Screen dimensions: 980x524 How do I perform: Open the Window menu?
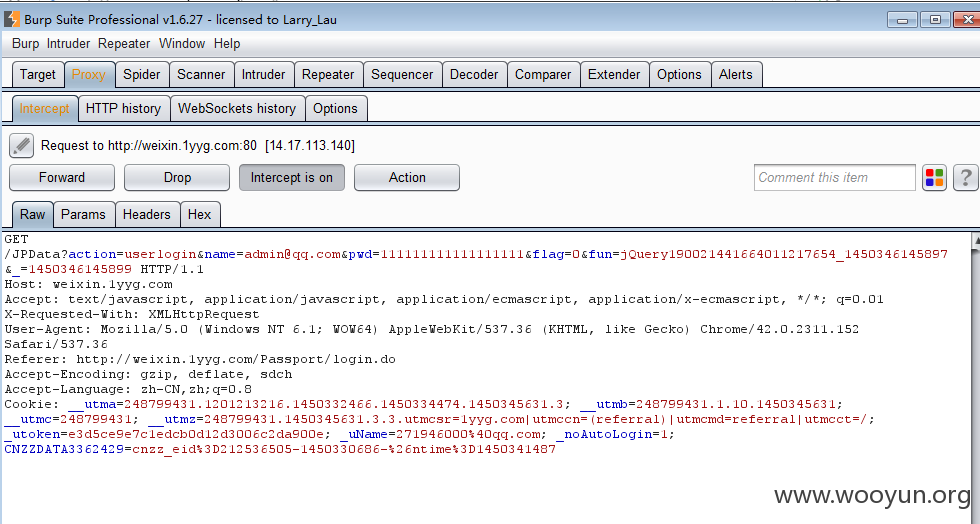click(x=182, y=44)
